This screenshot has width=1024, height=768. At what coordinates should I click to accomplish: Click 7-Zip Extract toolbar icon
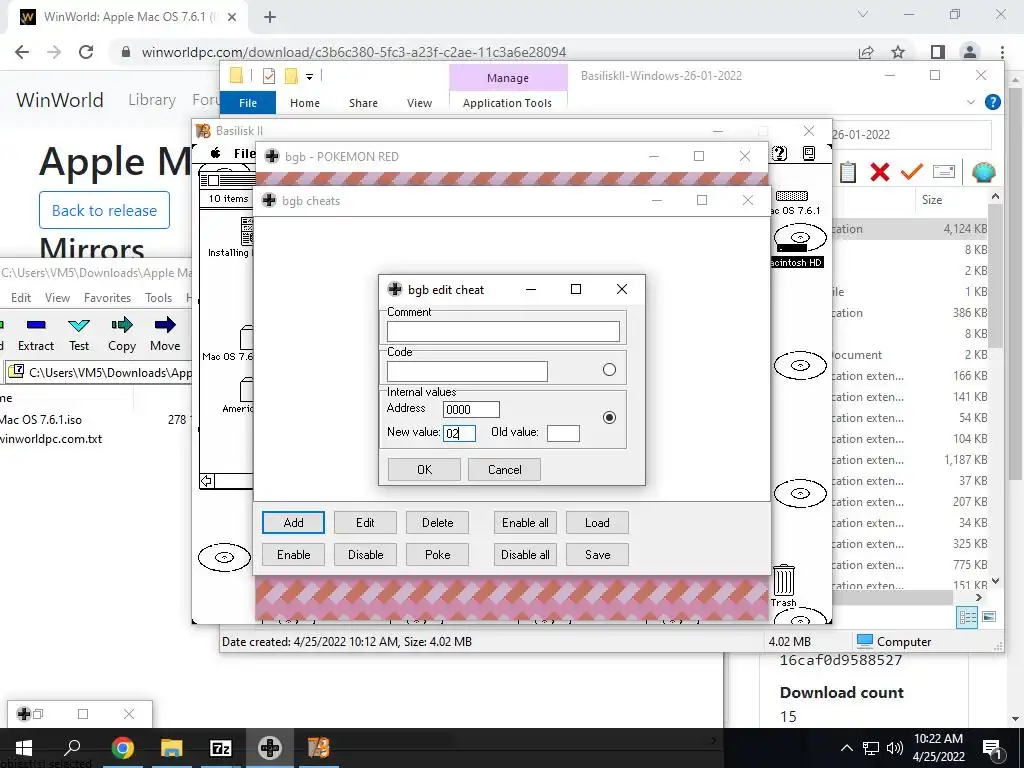coord(36,334)
